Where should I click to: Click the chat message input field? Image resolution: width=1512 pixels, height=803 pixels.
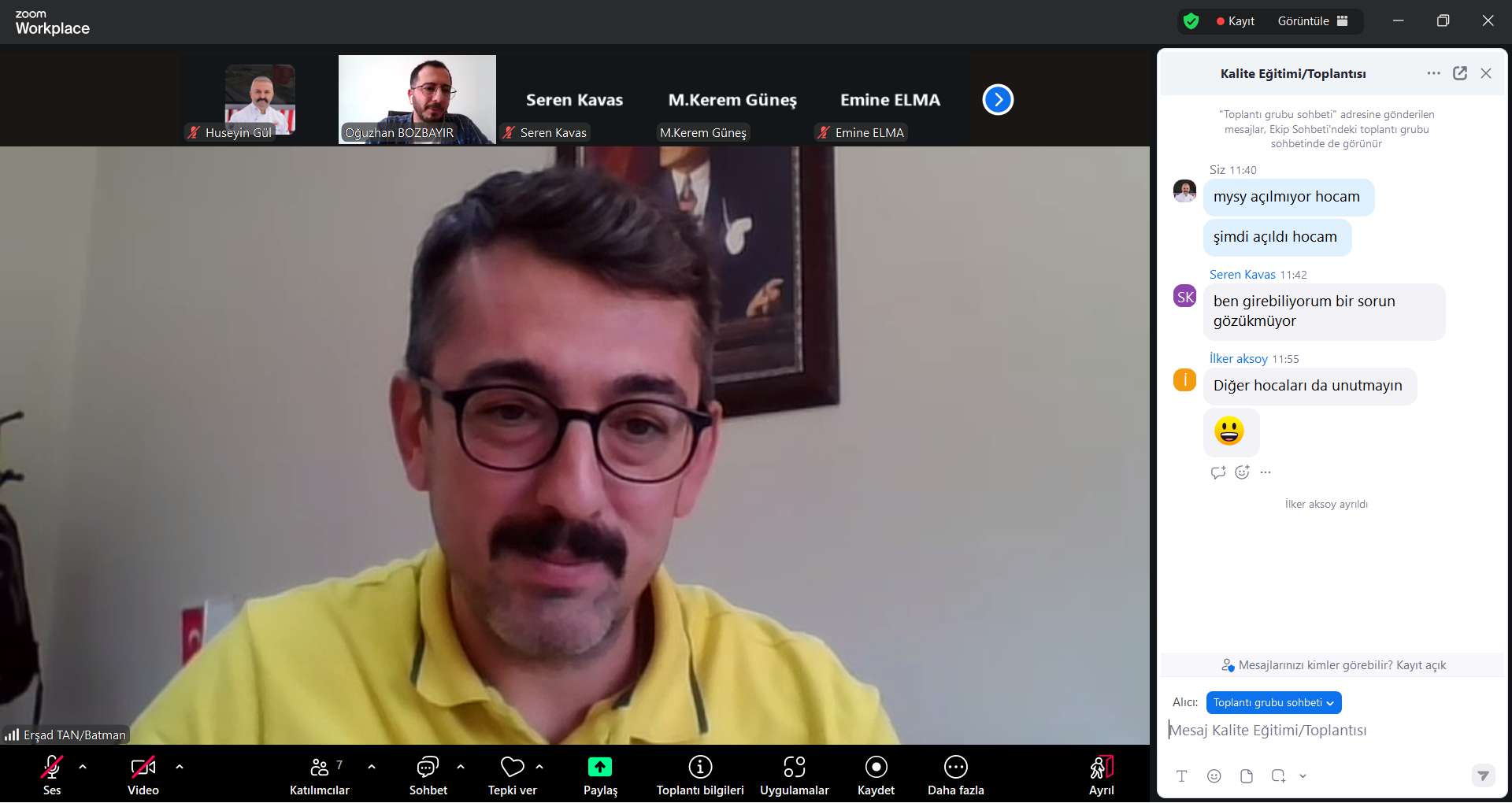[x=1323, y=731]
